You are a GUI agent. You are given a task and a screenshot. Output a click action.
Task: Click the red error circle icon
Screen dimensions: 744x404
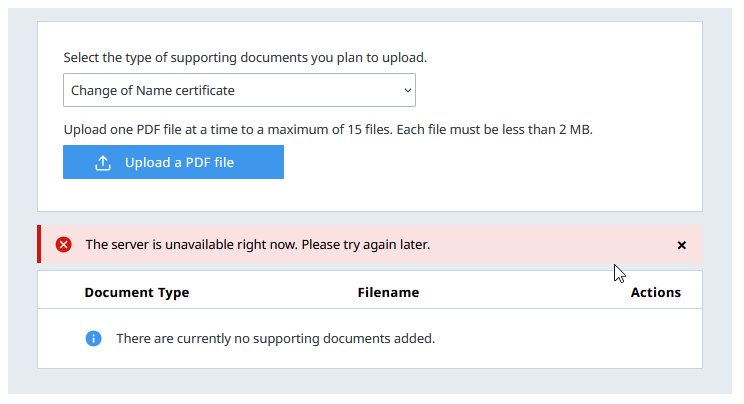pyautogui.click(x=64, y=245)
